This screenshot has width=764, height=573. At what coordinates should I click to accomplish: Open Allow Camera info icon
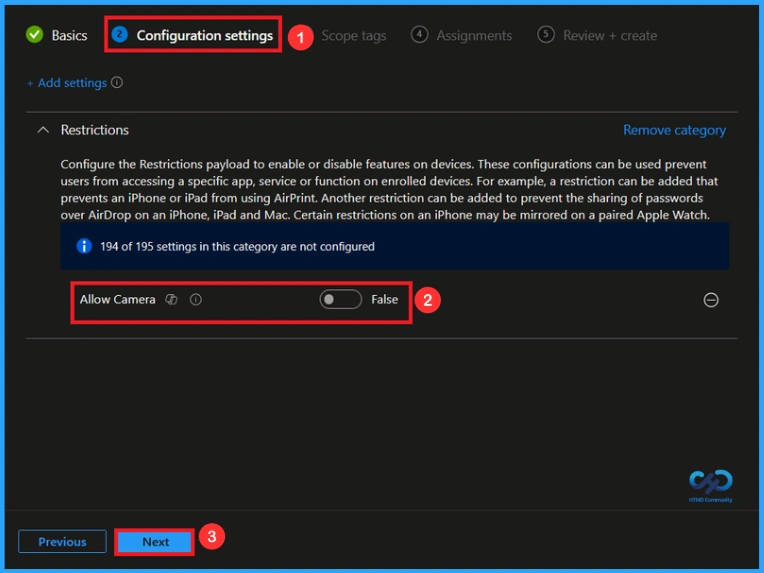(196, 299)
